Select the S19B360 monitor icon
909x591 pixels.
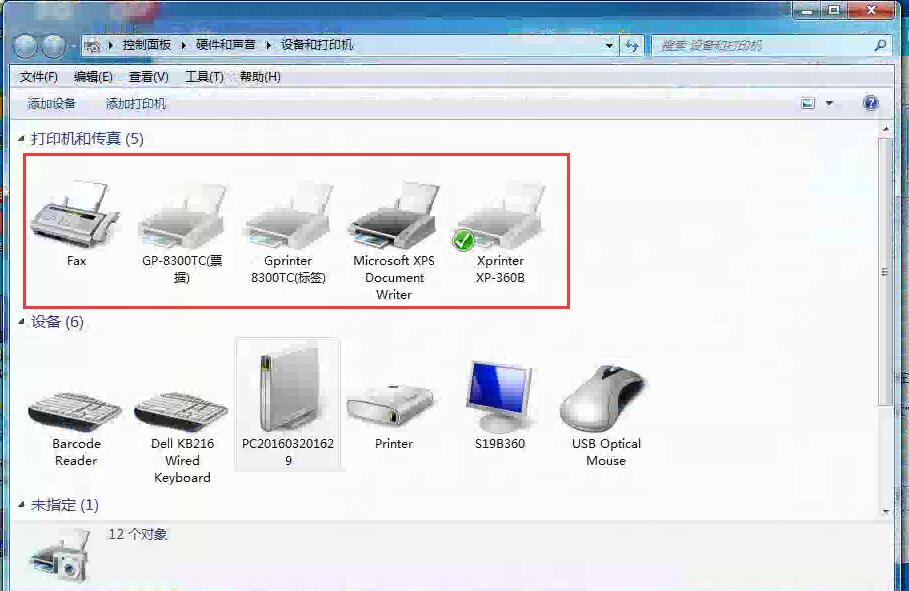coord(500,396)
